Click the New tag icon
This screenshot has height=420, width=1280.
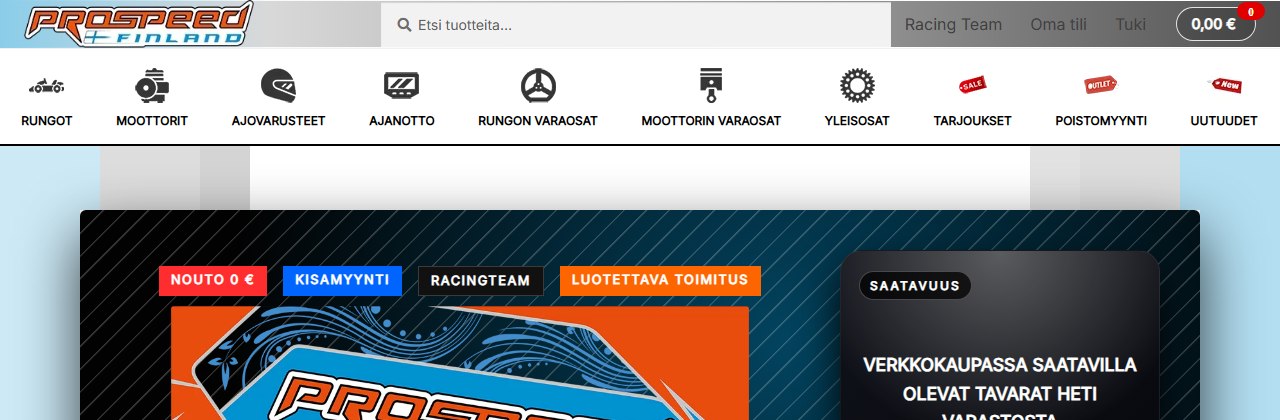[1224, 86]
